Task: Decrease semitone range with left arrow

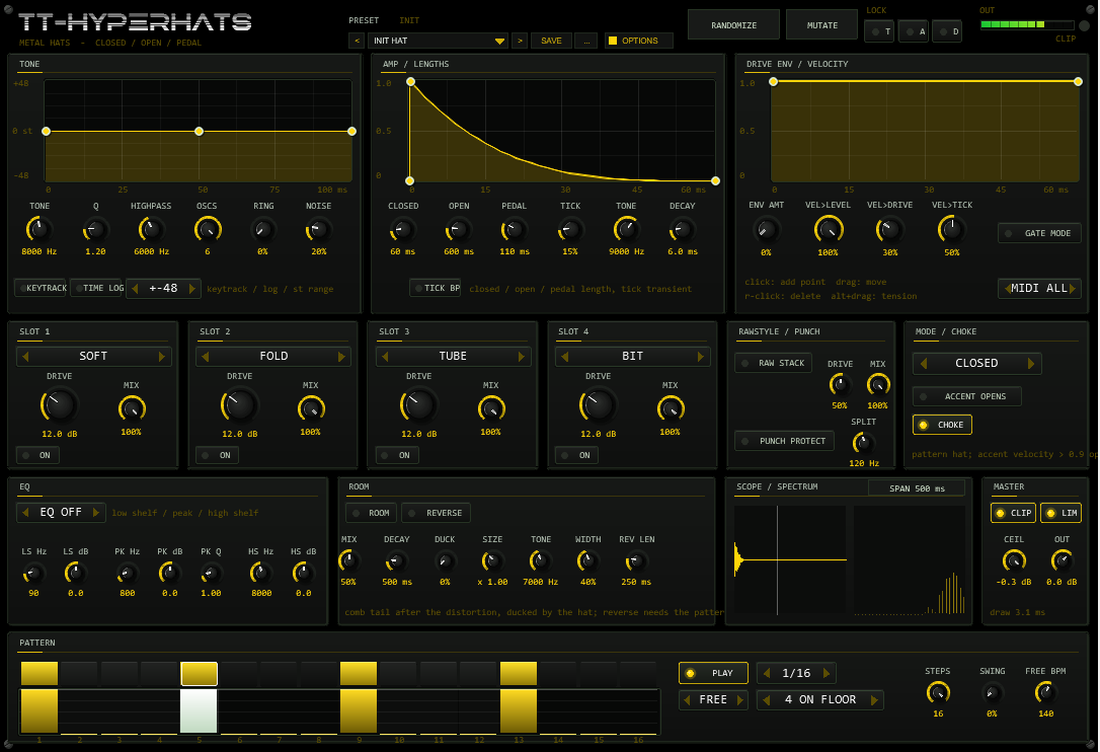Action: tap(135, 288)
